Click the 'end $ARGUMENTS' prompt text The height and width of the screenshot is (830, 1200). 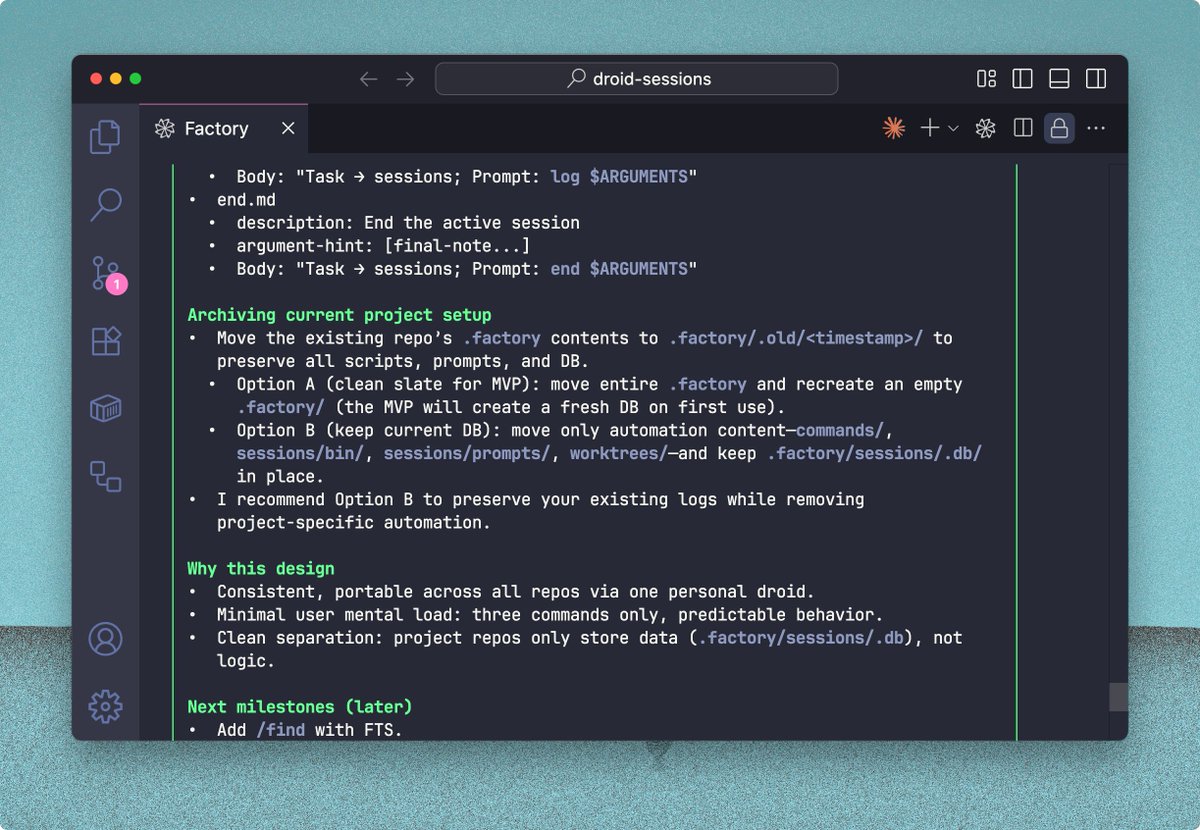click(x=619, y=269)
